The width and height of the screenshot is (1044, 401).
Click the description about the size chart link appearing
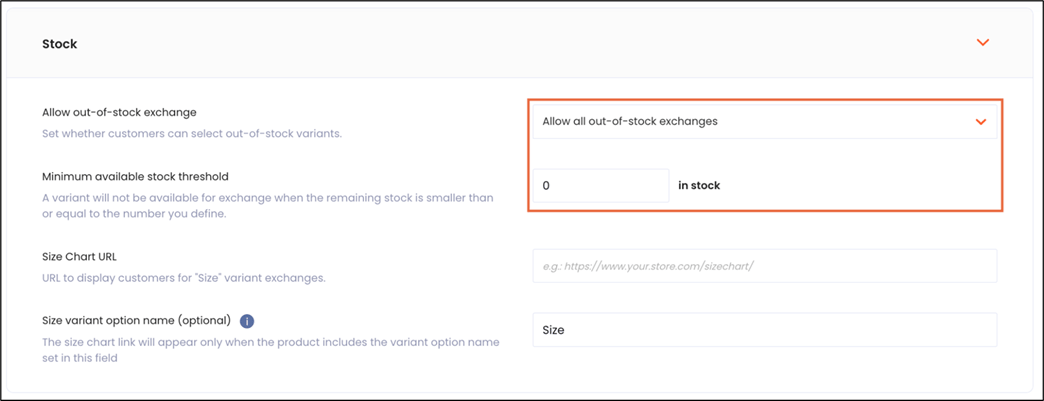(271, 350)
